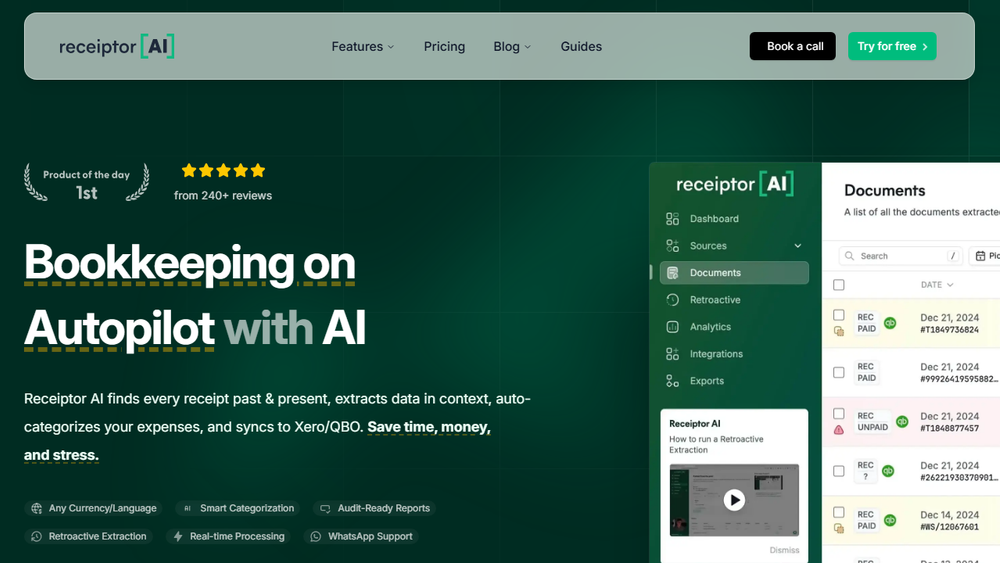The height and width of the screenshot is (563, 1000).
Task: Click the REC ? status badge
Action: coord(865,471)
